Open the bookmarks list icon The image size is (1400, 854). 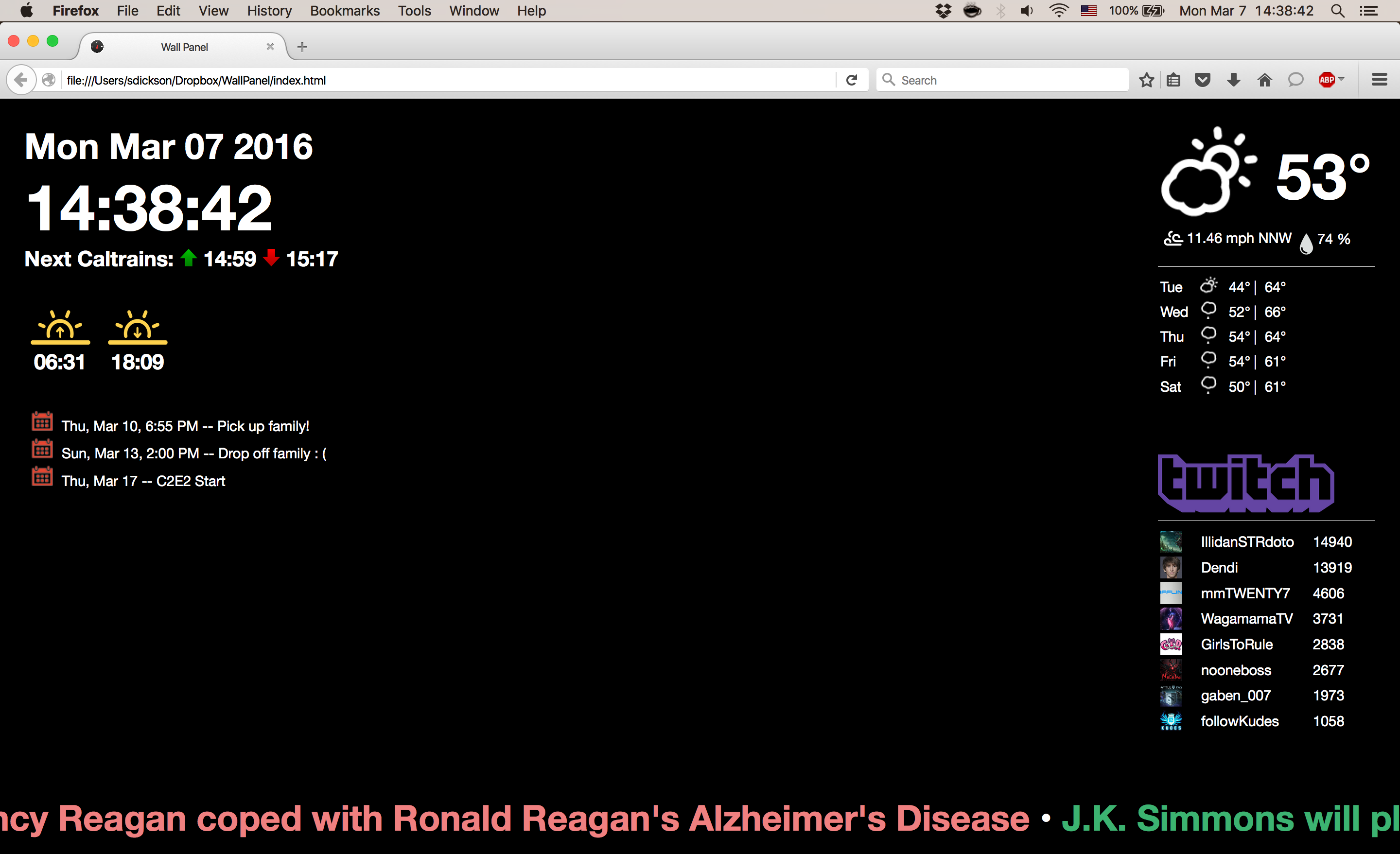pos(1173,80)
